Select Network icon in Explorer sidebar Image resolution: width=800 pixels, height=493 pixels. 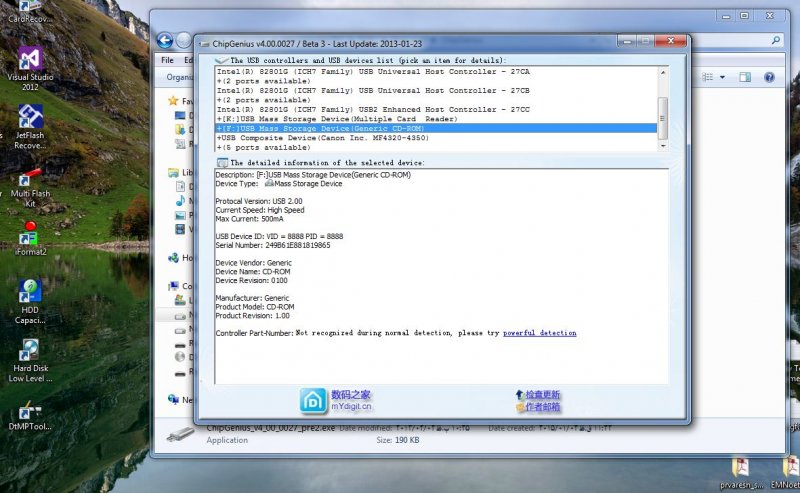(x=174, y=400)
